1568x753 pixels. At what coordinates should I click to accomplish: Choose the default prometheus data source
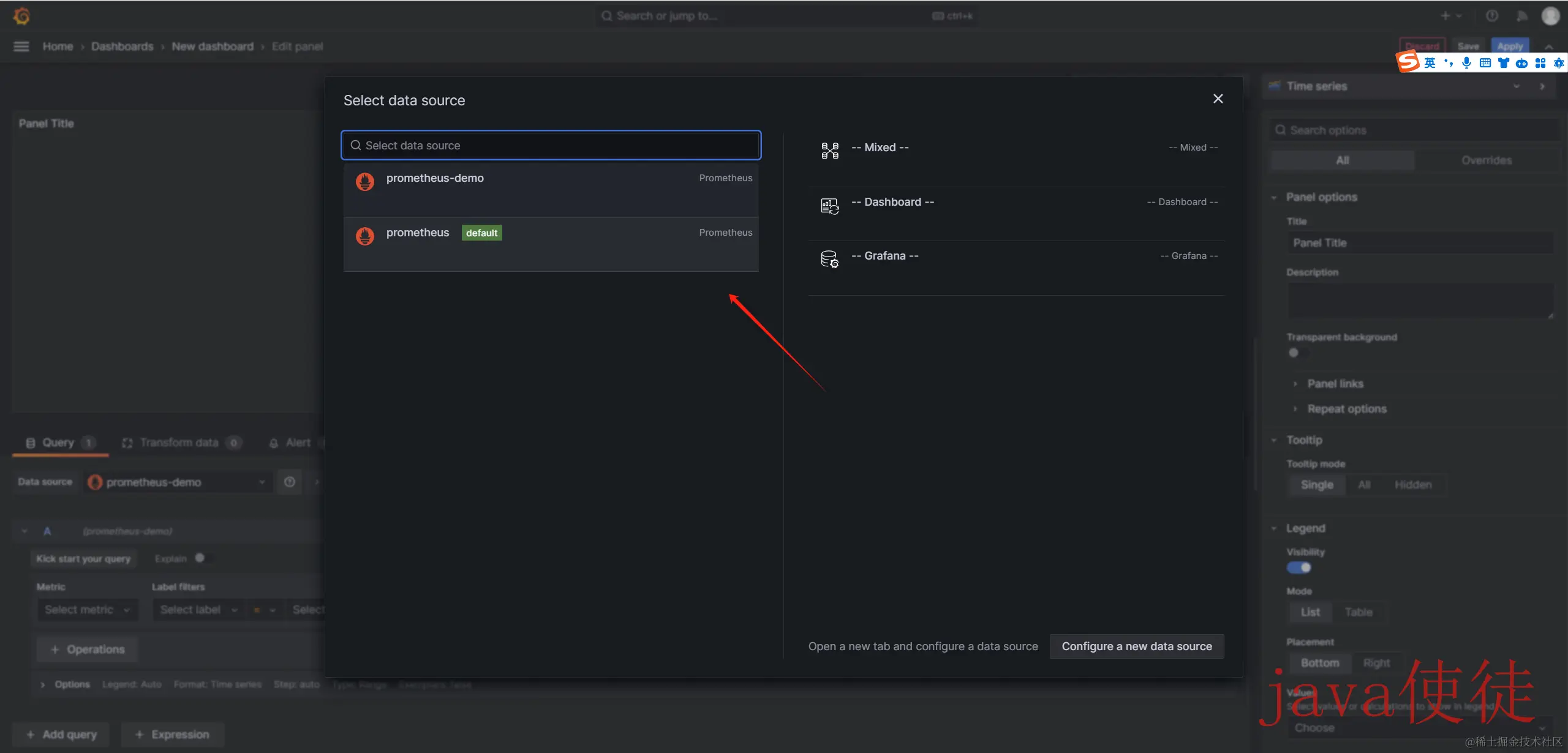click(x=551, y=245)
